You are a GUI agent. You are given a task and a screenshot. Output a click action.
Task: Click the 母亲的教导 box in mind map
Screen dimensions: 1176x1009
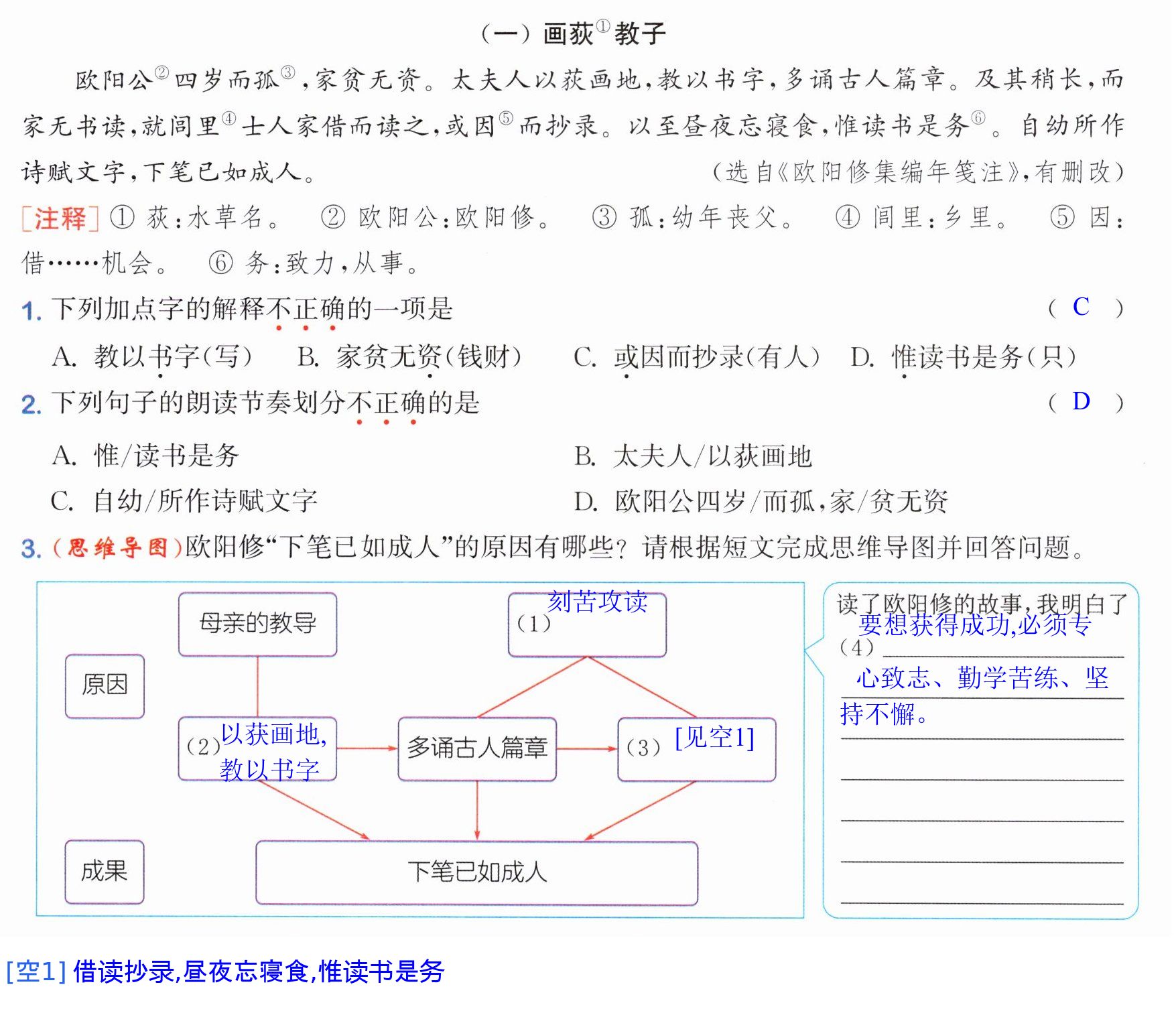[x=257, y=624]
